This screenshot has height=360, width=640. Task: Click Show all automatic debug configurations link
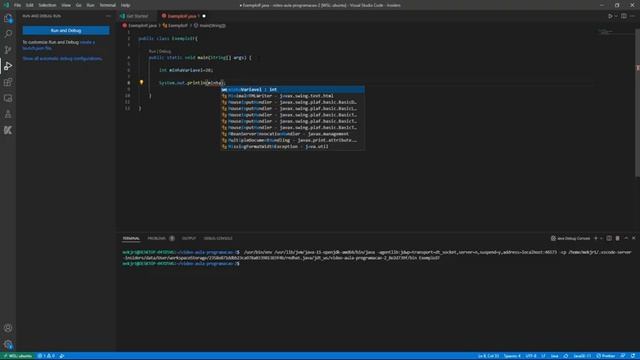(62, 58)
